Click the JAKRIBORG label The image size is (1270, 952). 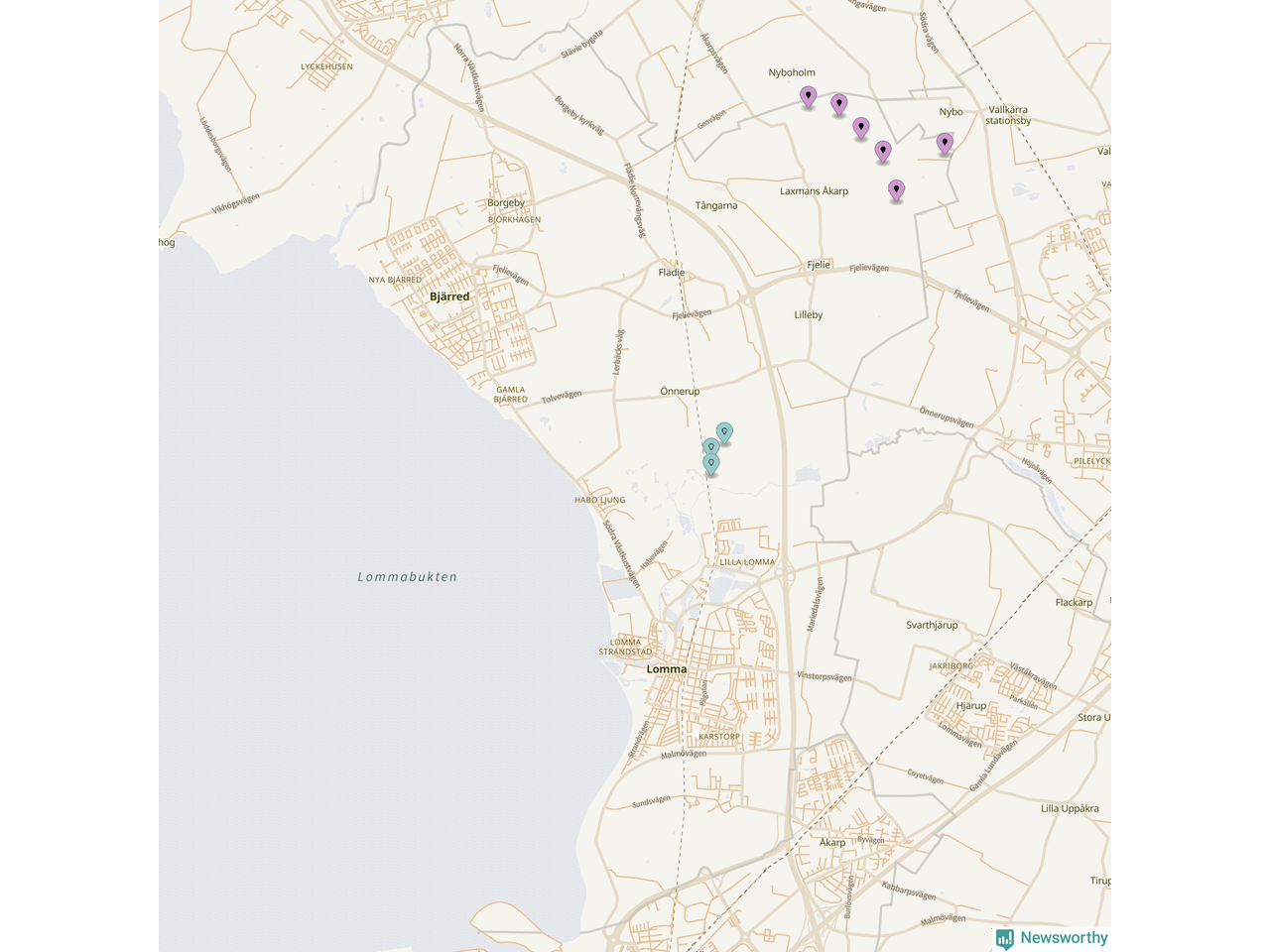952,666
